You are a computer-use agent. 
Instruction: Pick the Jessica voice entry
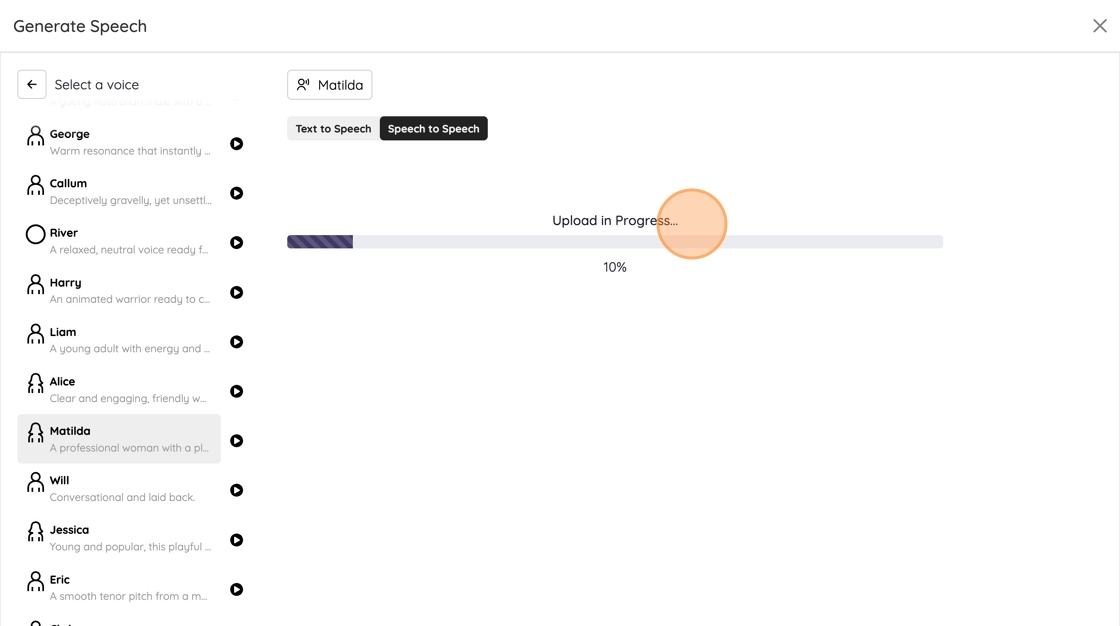(120, 538)
